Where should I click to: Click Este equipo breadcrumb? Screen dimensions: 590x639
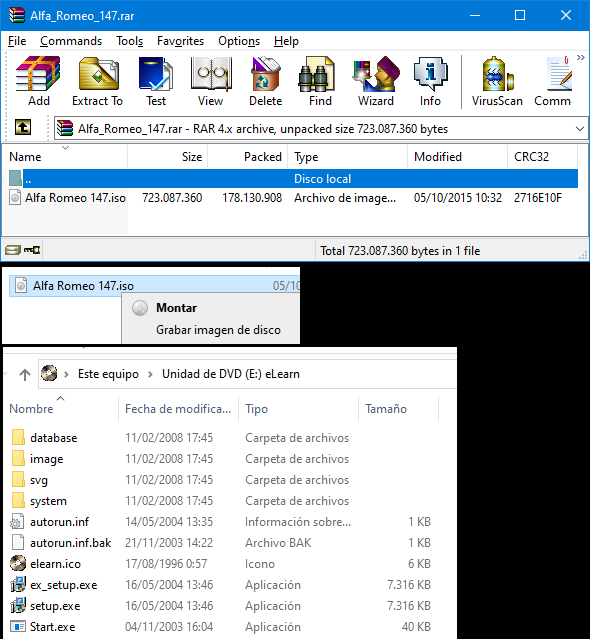pyautogui.click(x=108, y=374)
